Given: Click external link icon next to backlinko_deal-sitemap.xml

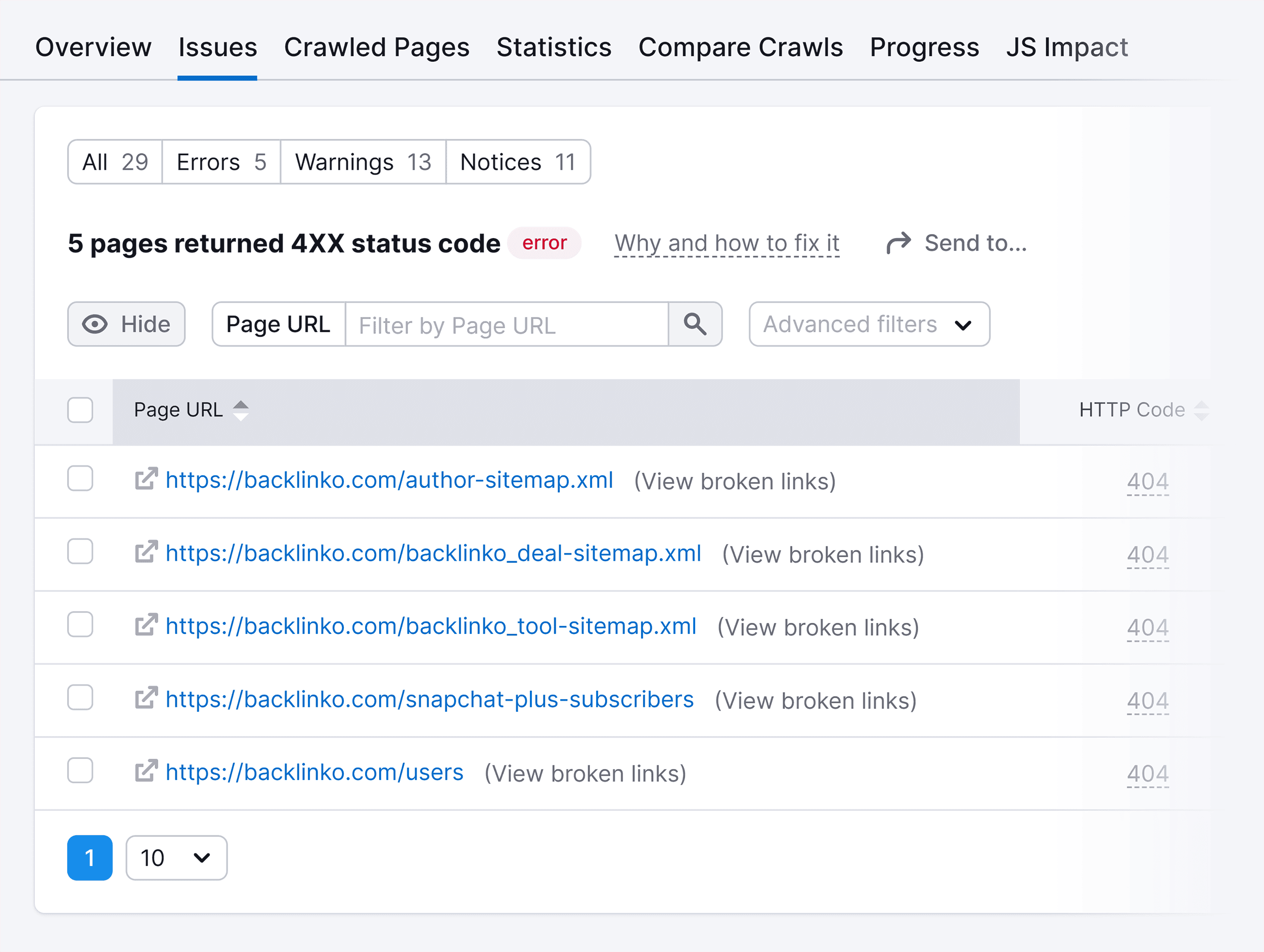Looking at the screenshot, I should [146, 553].
